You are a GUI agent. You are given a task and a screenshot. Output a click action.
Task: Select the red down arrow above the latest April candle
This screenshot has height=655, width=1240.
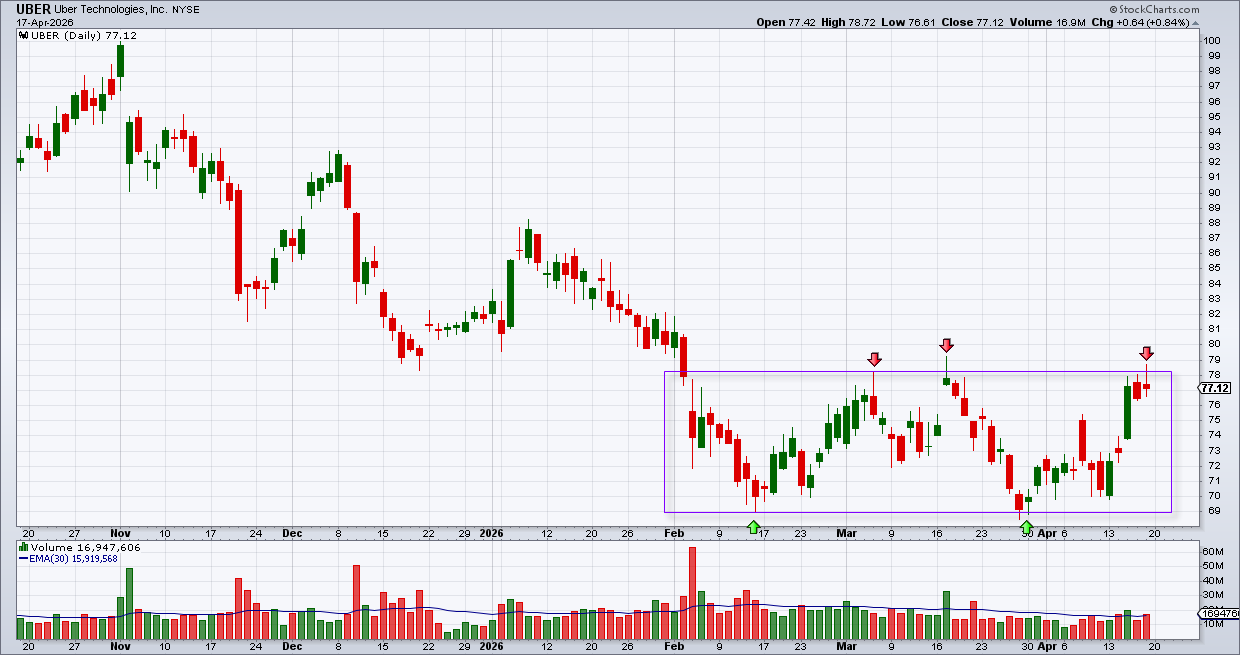click(1147, 353)
